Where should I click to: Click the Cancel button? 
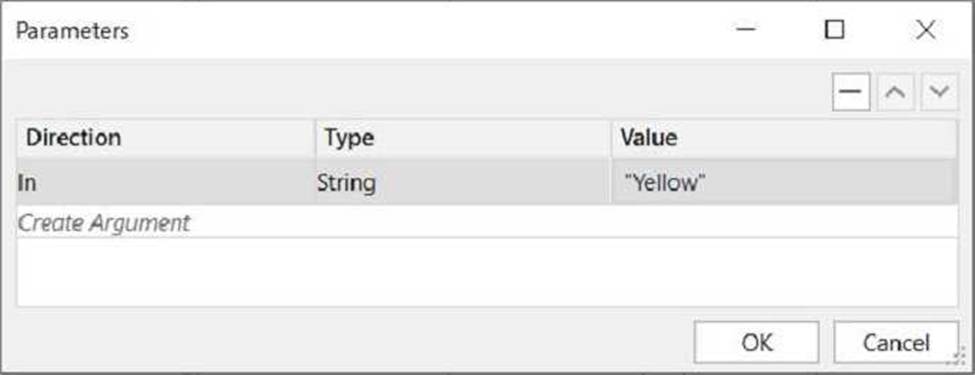click(x=896, y=342)
